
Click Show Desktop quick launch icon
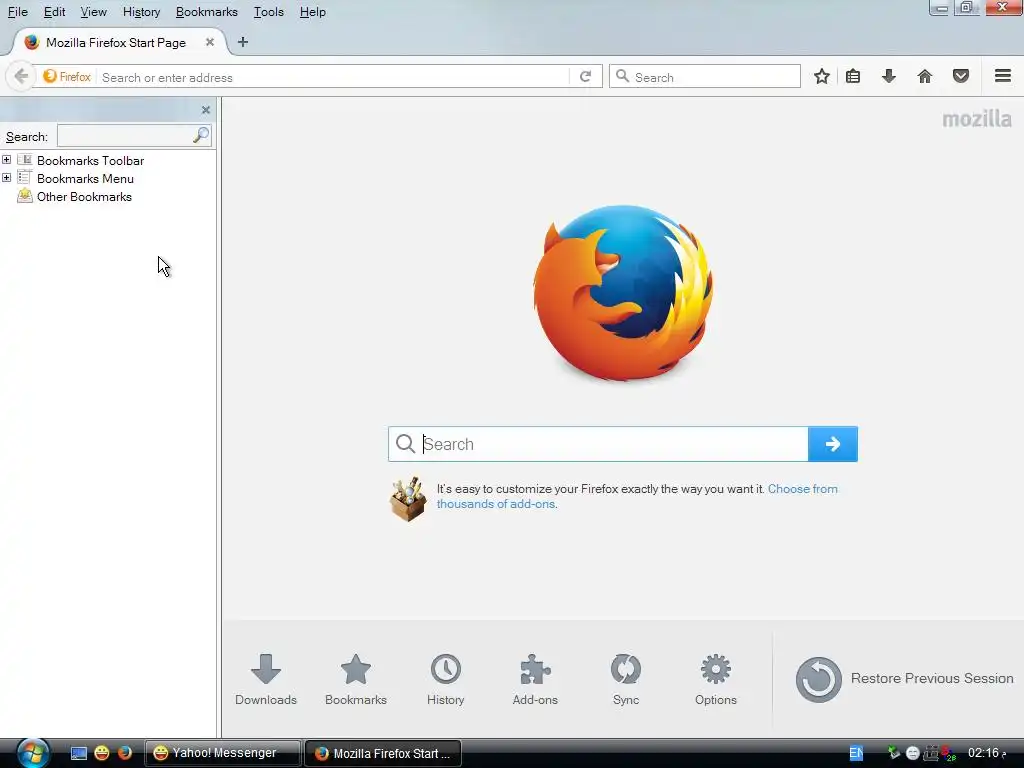78,754
